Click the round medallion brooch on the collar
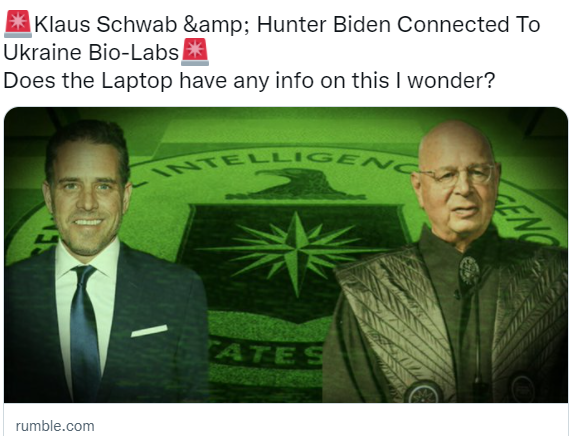 pos(469,271)
